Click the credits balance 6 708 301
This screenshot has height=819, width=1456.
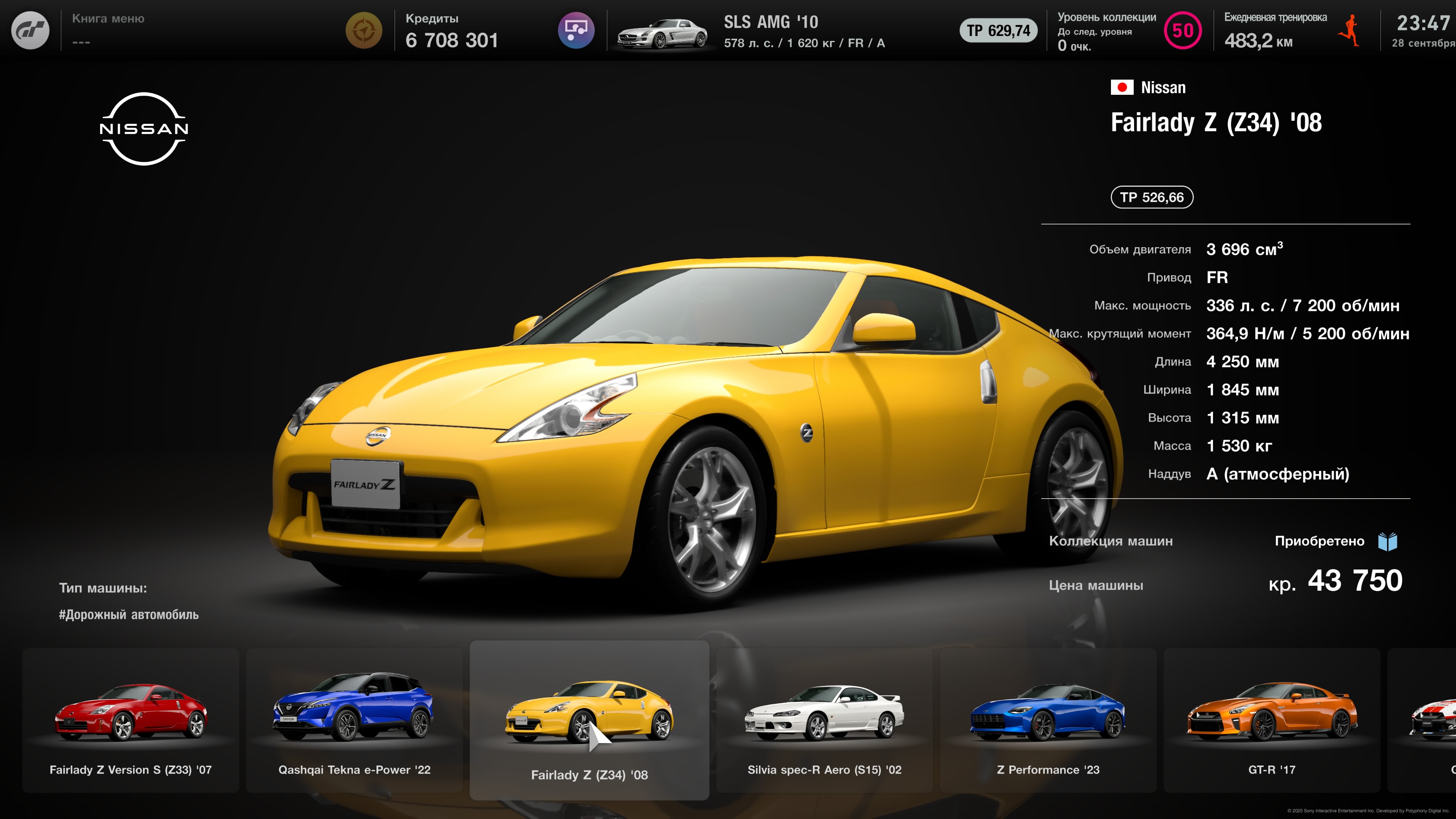click(452, 40)
